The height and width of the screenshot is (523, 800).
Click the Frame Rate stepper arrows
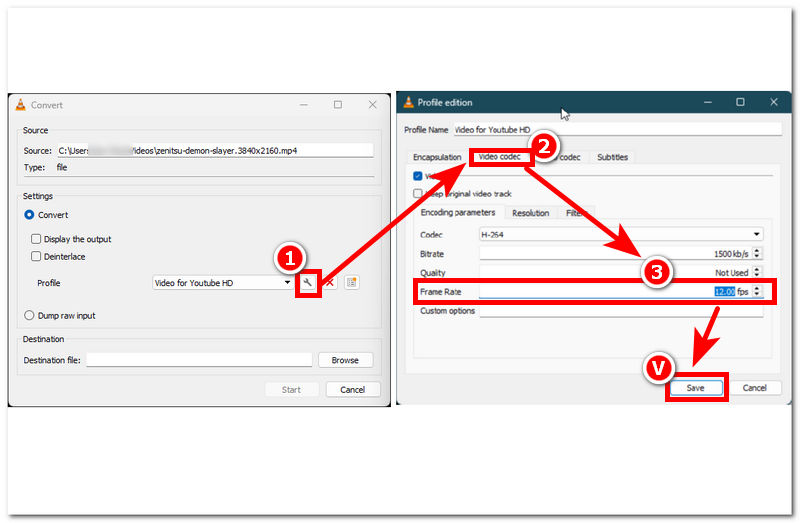pyautogui.click(x=757, y=291)
